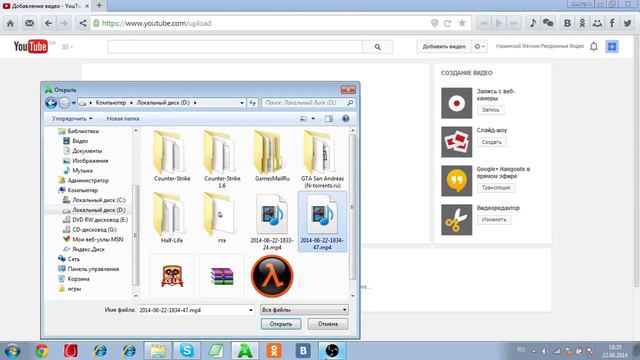The height and width of the screenshot is (360, 640).
Task: Toggle the preview pane icon
Action: 329,118
